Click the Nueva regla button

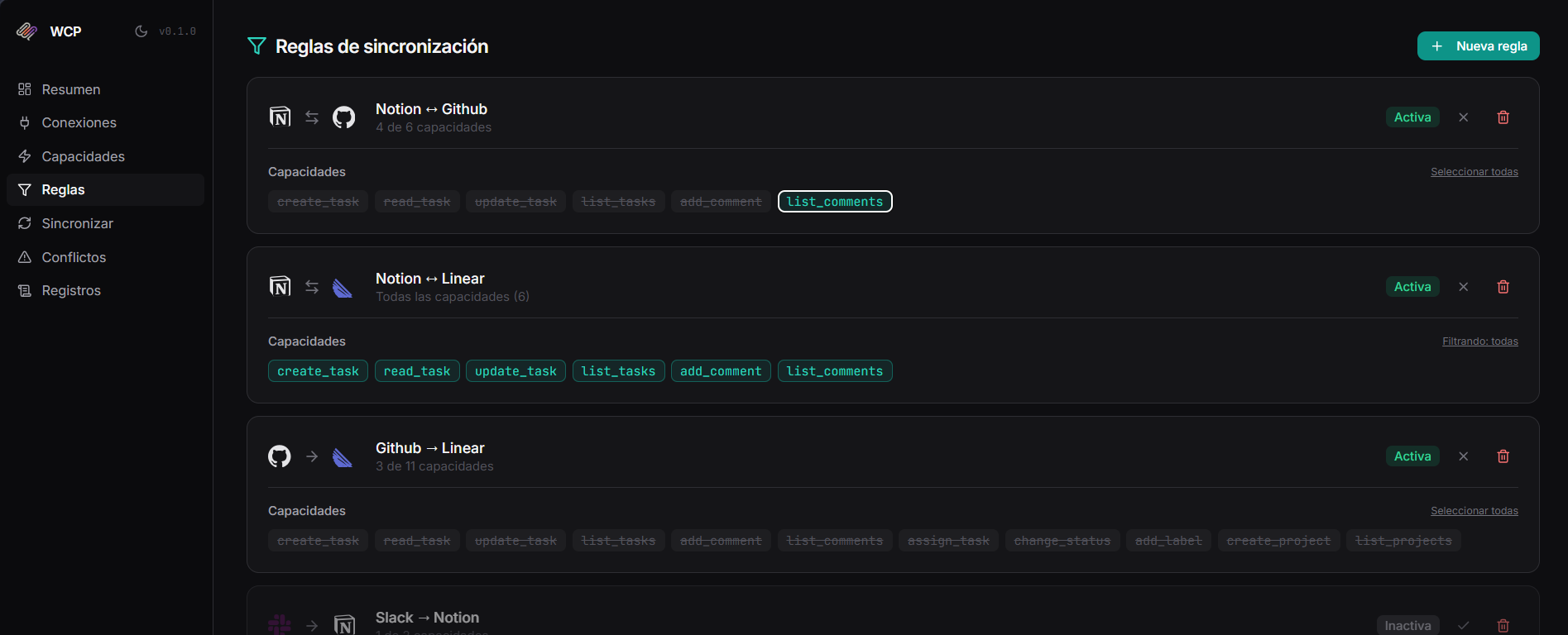(1478, 46)
